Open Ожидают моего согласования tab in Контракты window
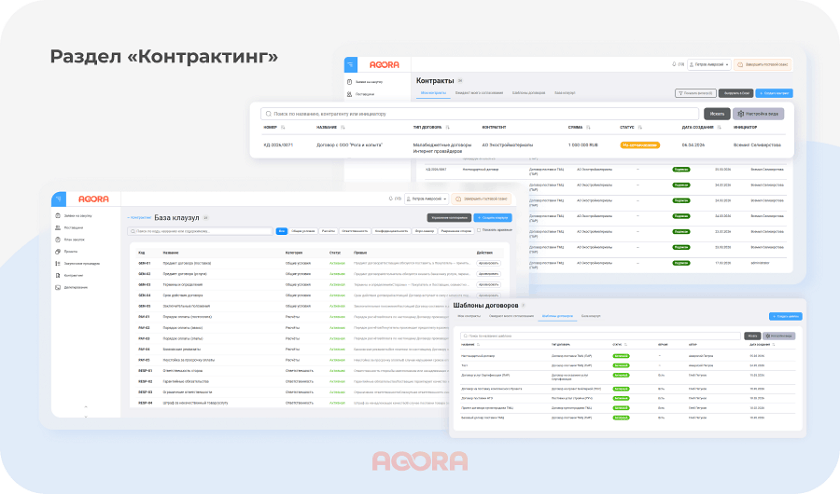This screenshot has height=494, width=840. click(479, 93)
